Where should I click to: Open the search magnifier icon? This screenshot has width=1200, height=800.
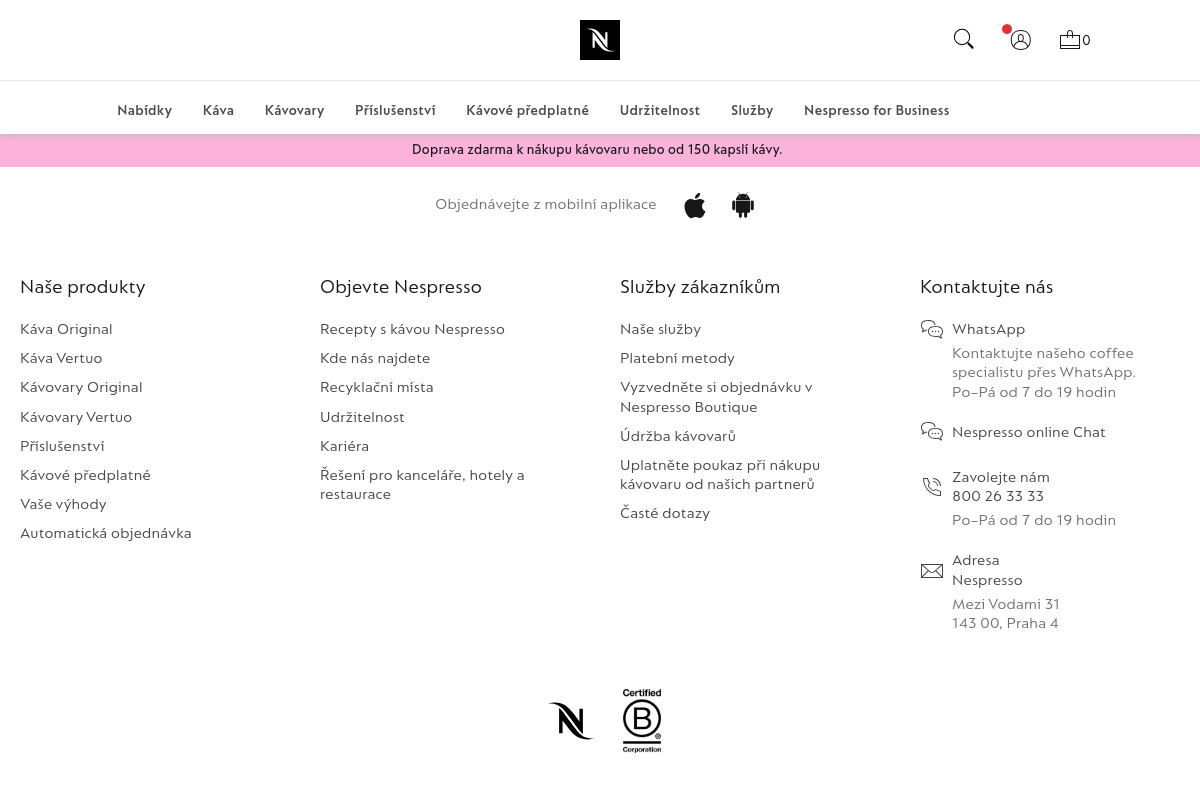pyautogui.click(x=964, y=39)
